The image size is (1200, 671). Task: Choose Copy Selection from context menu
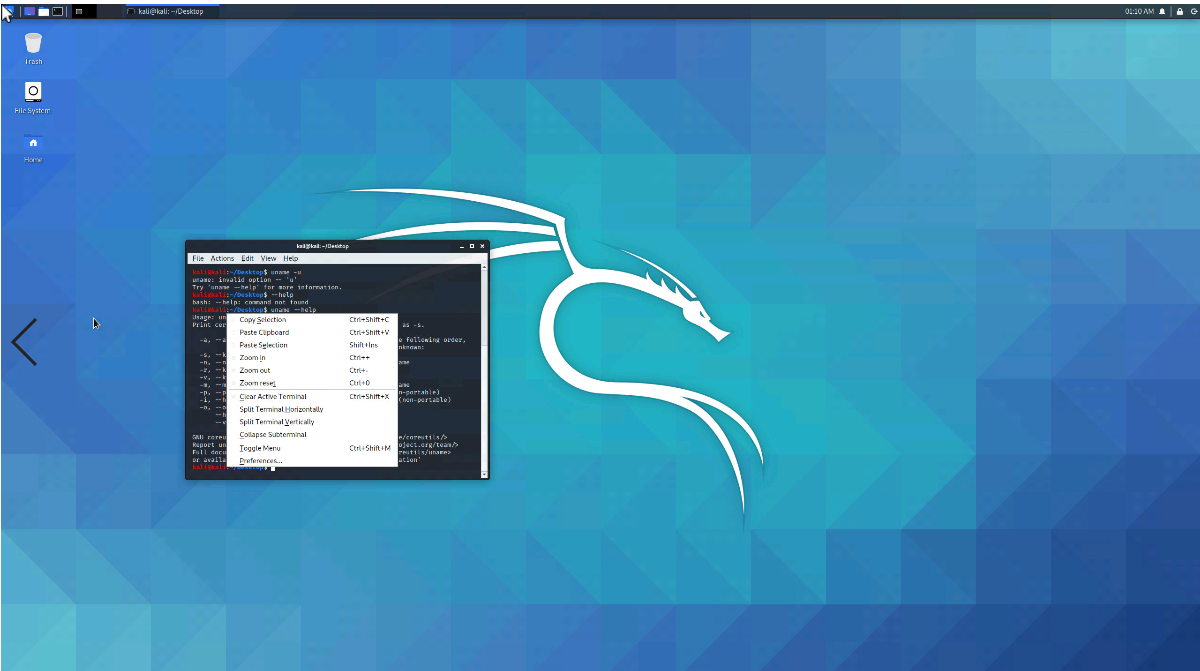coord(313,320)
